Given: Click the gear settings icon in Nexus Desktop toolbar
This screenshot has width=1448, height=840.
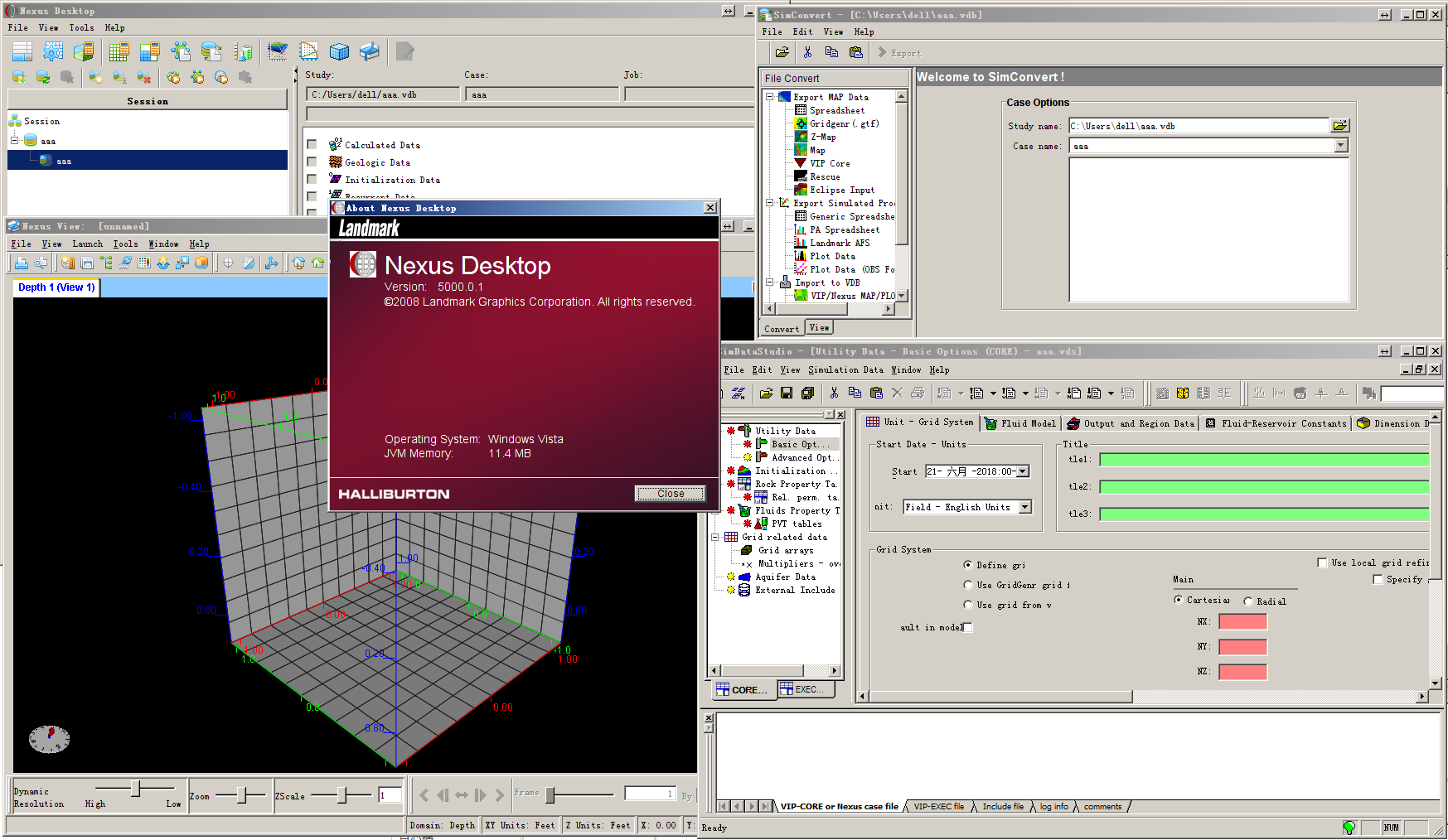Looking at the screenshot, I should (x=53, y=51).
